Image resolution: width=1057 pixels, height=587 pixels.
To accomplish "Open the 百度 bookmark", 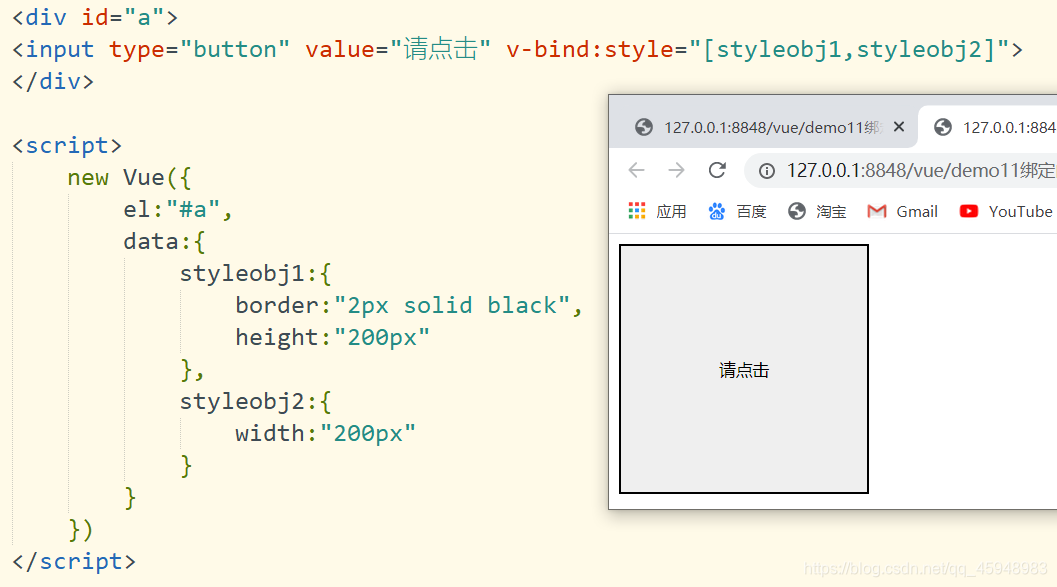I will [737, 212].
